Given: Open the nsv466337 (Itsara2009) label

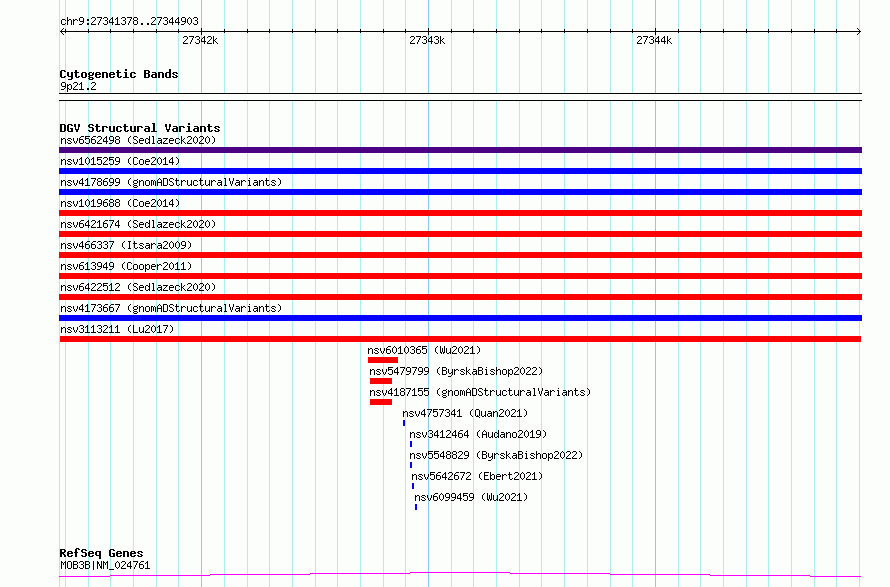Looking at the screenshot, I should pos(126,245).
